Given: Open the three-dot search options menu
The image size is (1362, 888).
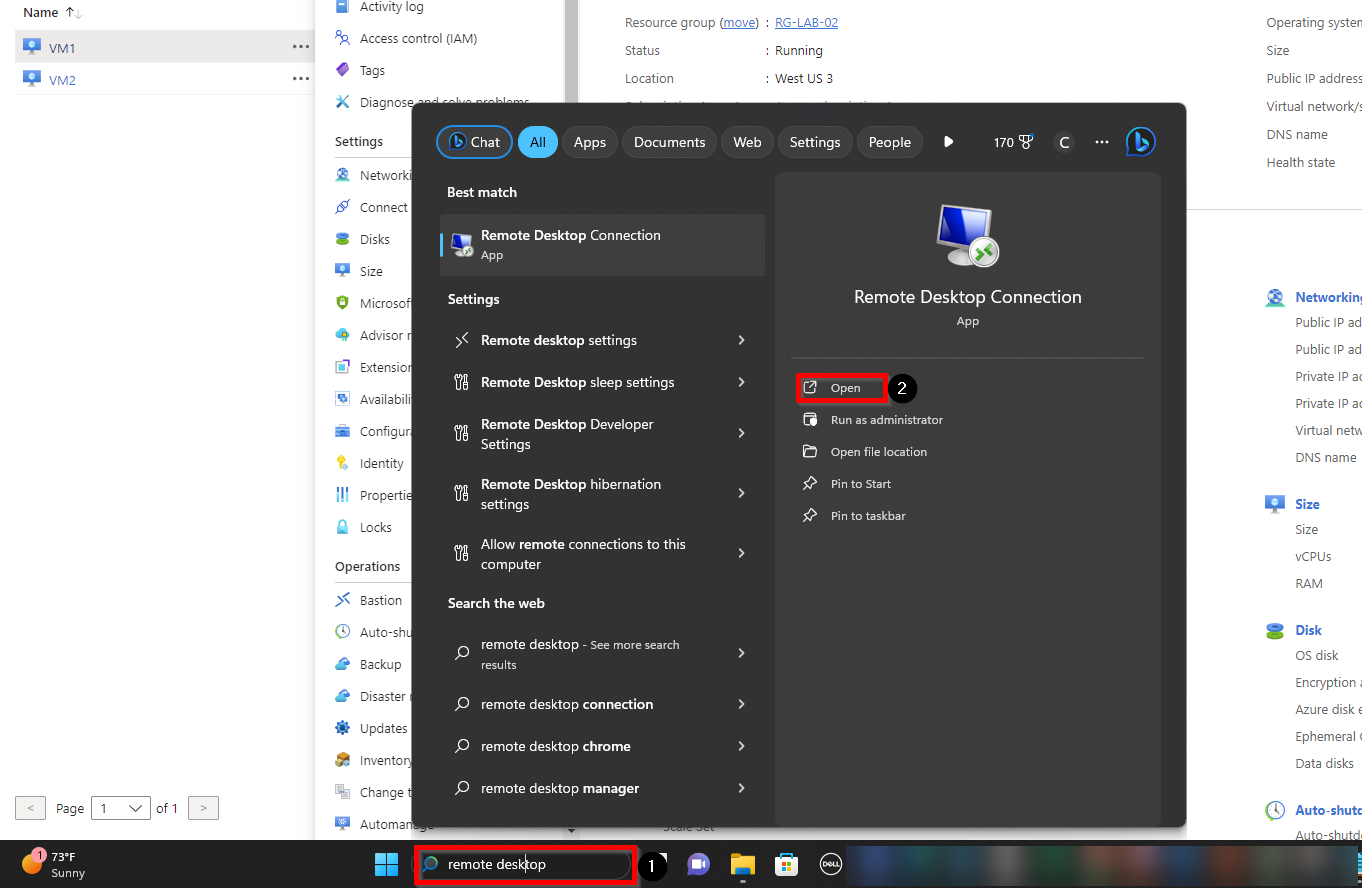Looking at the screenshot, I should pos(1102,142).
